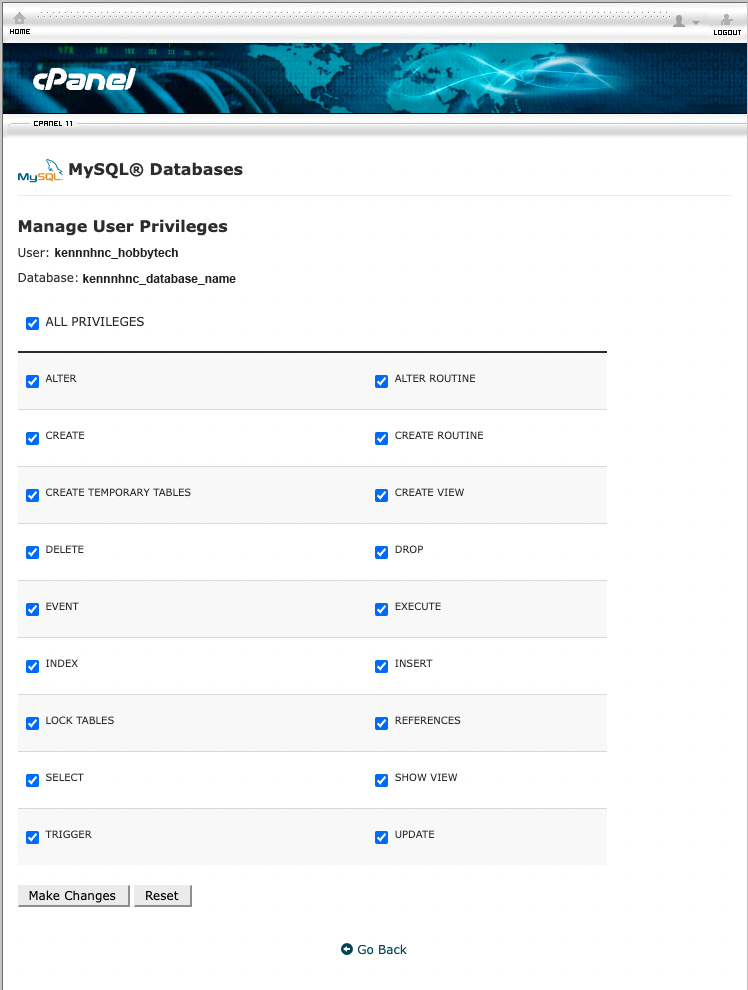
Task: Click the Go Back arrow icon
Action: pyautogui.click(x=347, y=949)
